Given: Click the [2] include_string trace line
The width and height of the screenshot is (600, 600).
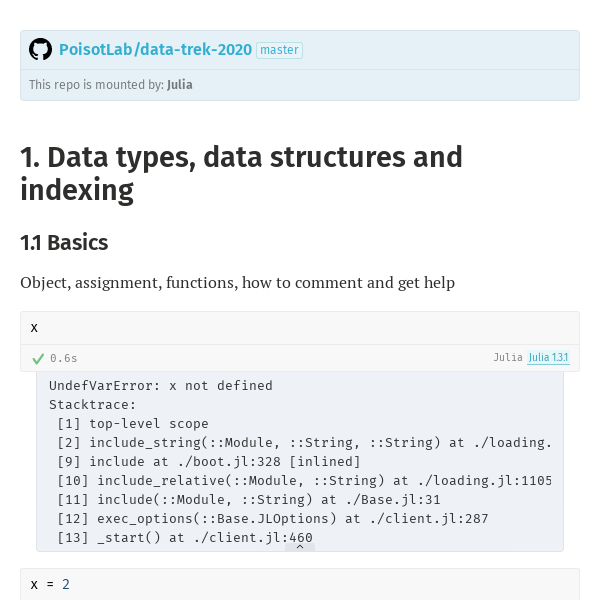Looking at the screenshot, I should tap(304, 442).
